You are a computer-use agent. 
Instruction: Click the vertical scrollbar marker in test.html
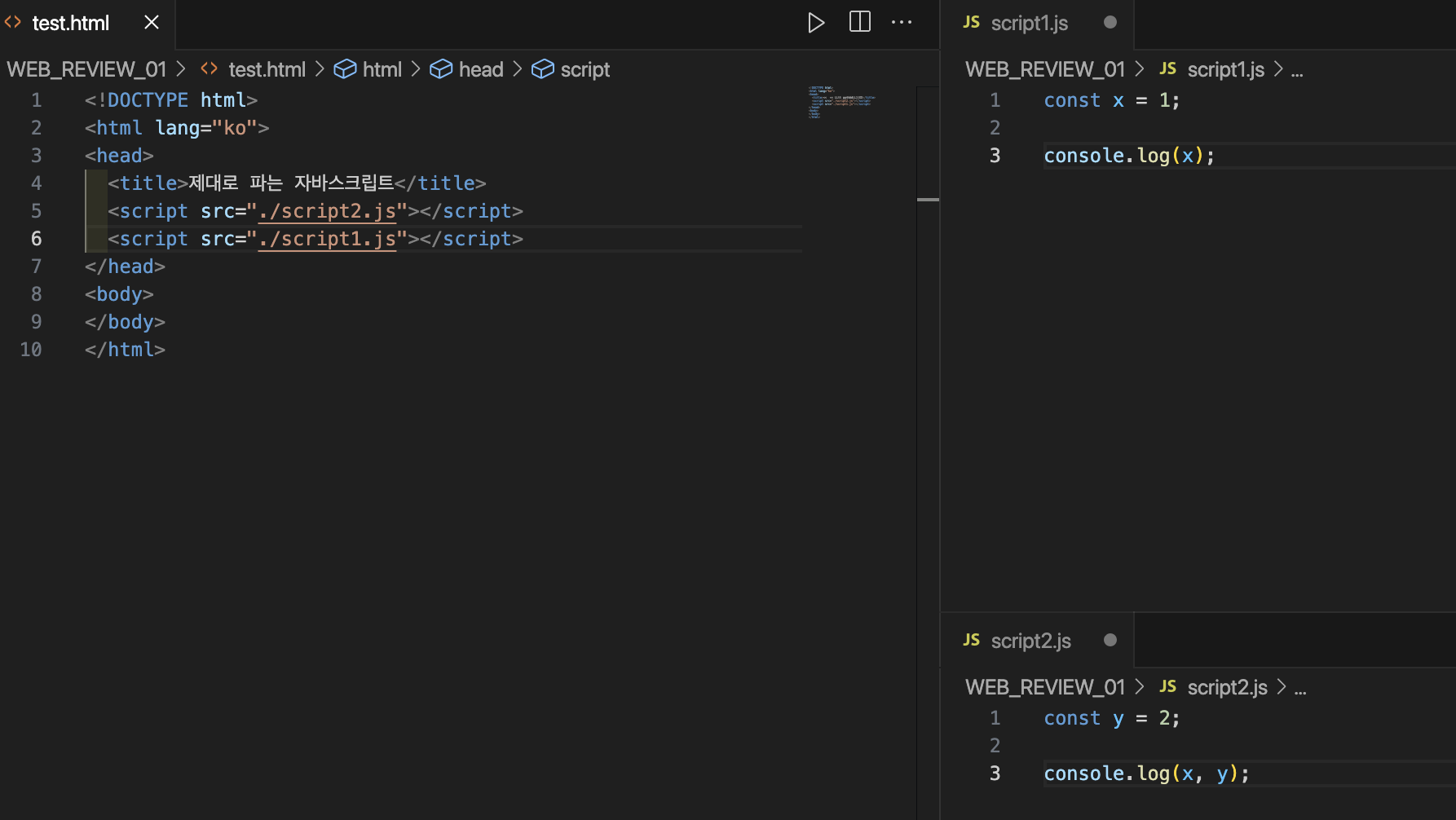pyautogui.click(x=928, y=200)
